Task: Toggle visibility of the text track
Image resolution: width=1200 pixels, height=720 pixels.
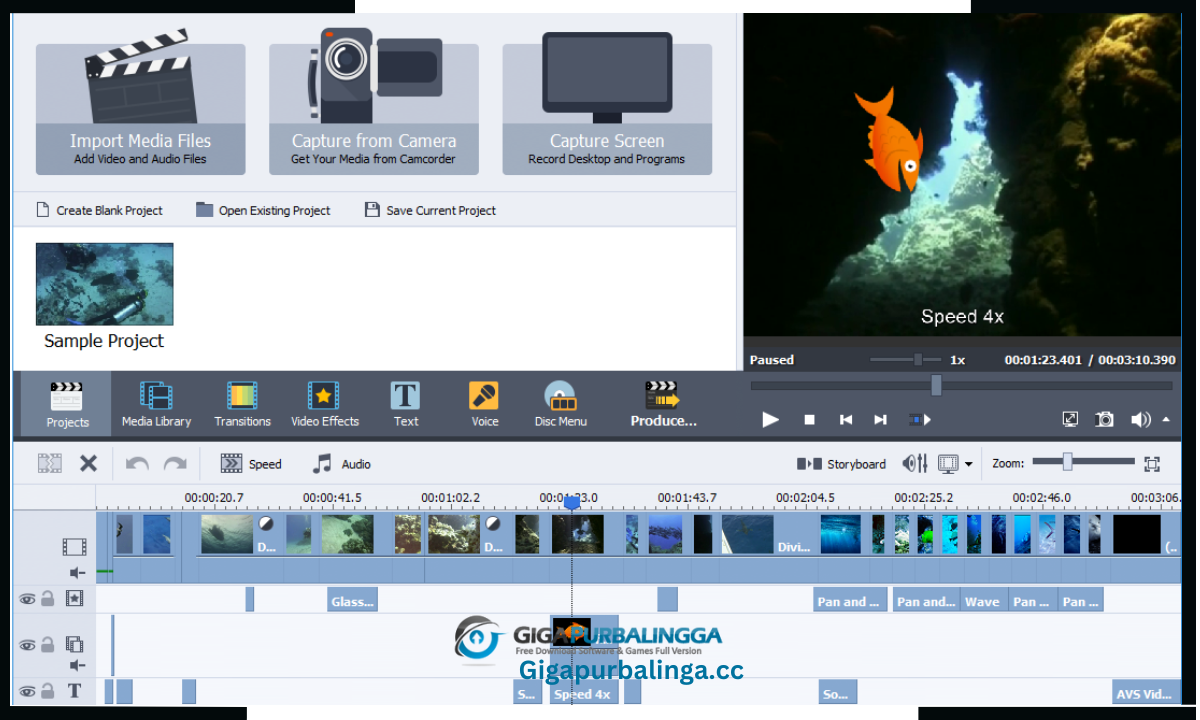Action: pyautogui.click(x=27, y=691)
